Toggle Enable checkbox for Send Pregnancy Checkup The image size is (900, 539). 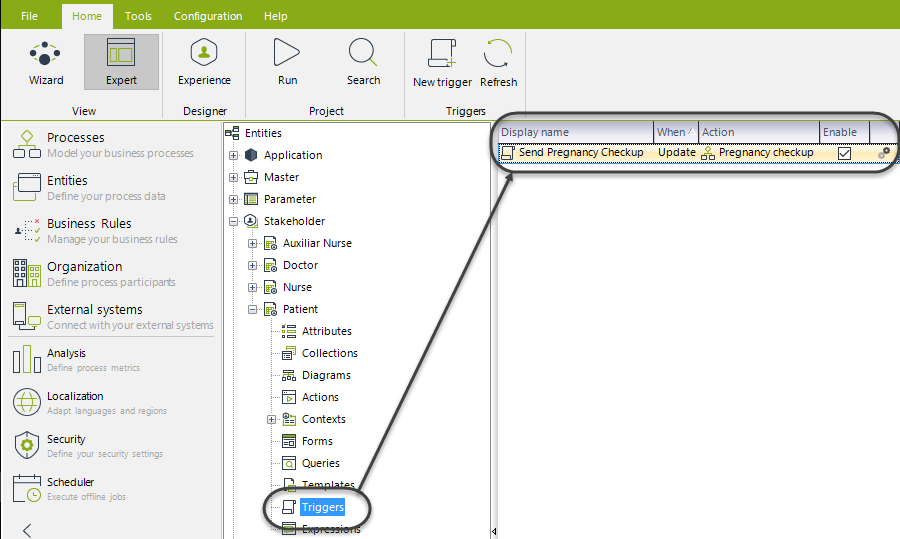[x=844, y=153]
